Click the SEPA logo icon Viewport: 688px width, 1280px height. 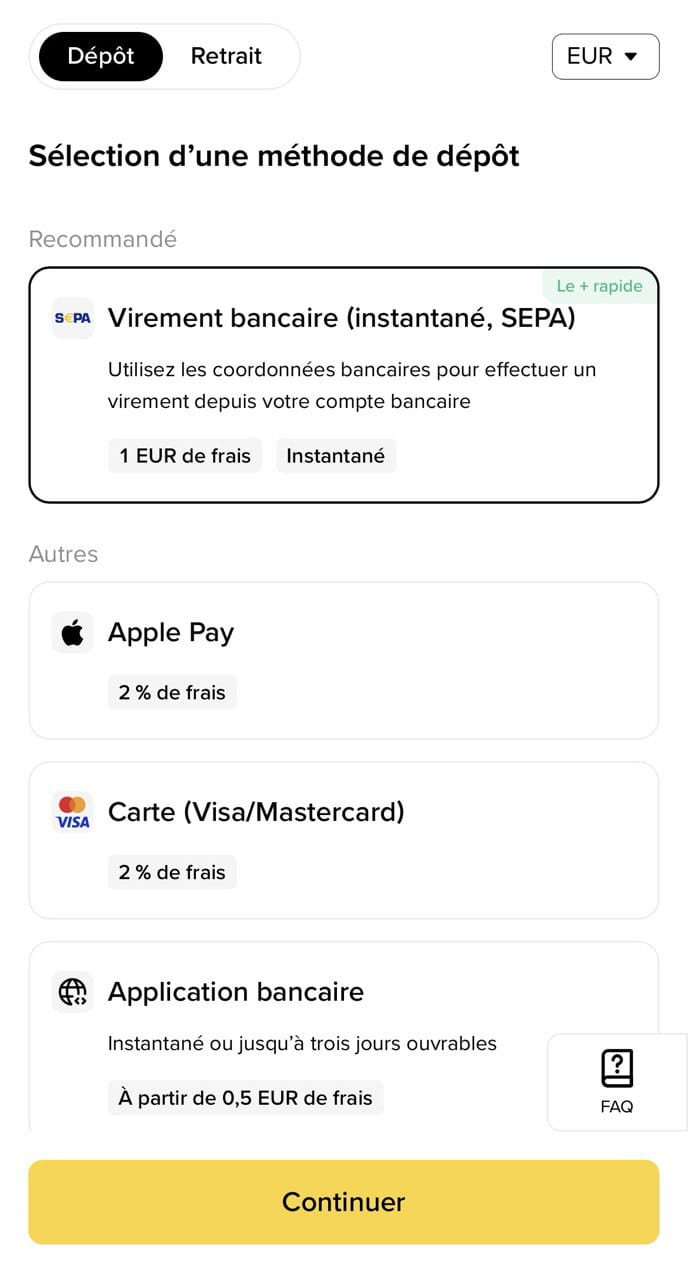pos(72,318)
